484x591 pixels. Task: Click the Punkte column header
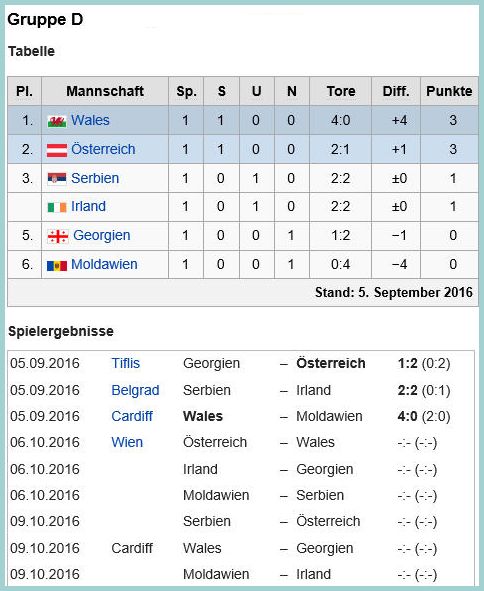[449, 91]
